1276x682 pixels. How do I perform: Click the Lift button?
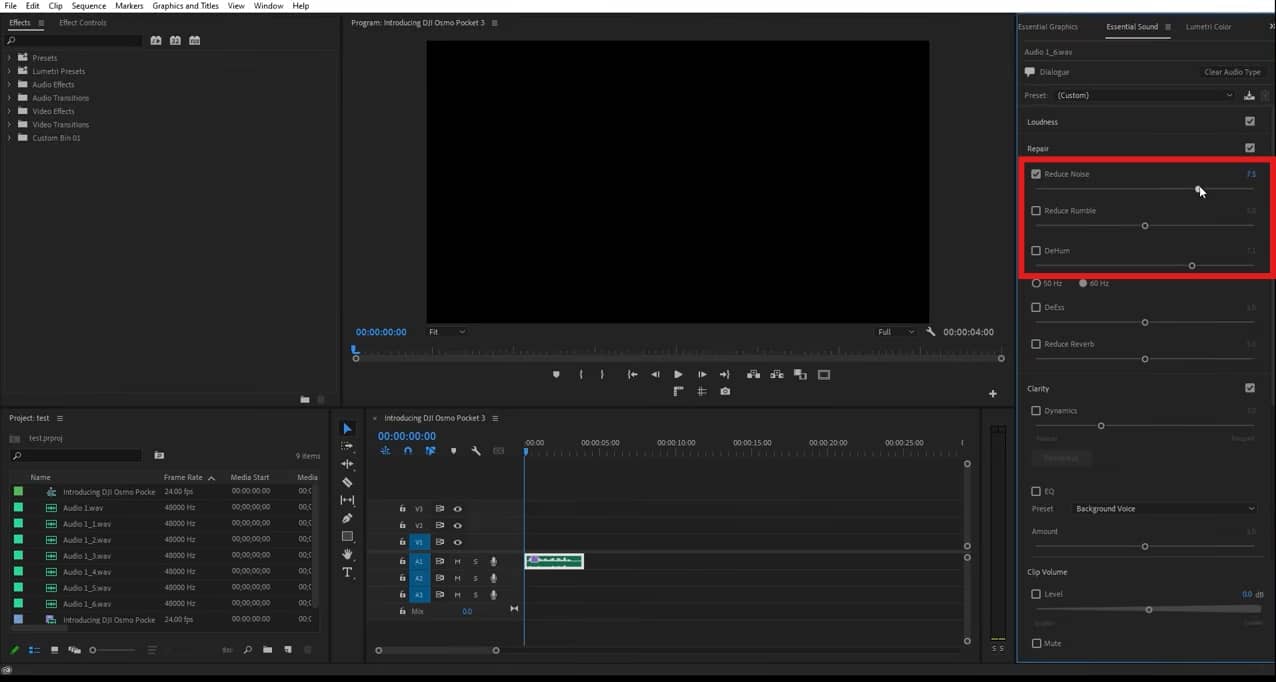(x=753, y=375)
